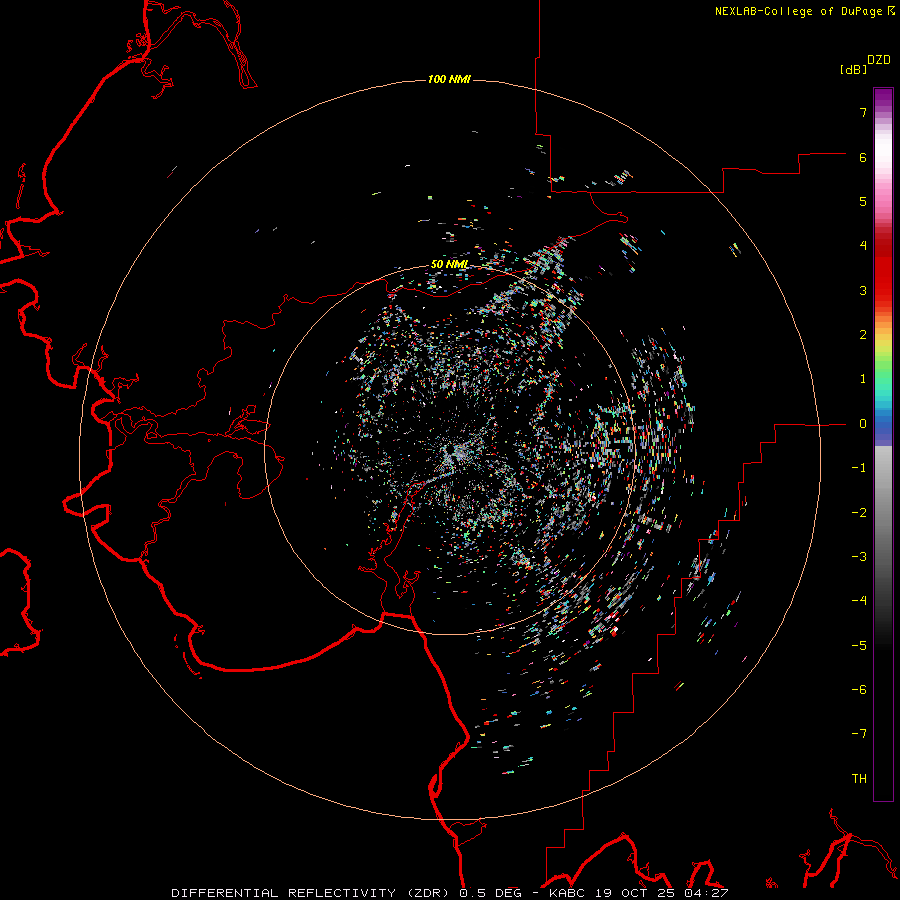Click the -5 value on color scale
This screenshot has height=900, width=900.
859,646
